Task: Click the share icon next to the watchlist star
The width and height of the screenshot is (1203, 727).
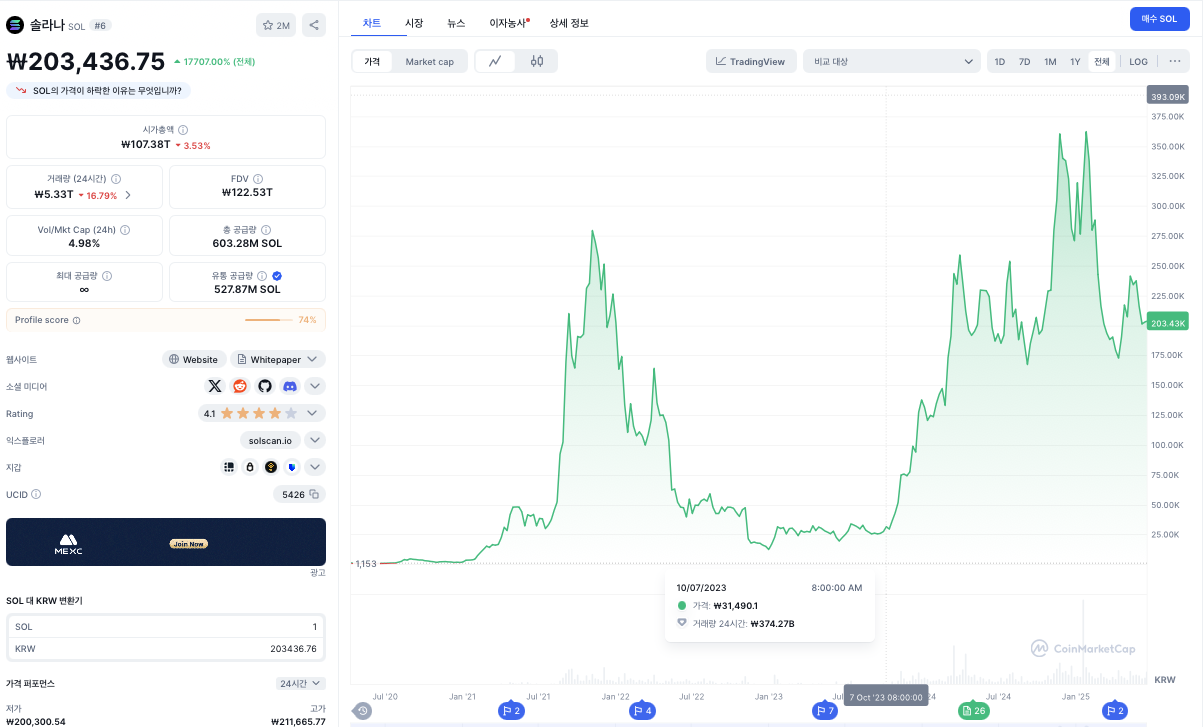Action: (x=313, y=25)
